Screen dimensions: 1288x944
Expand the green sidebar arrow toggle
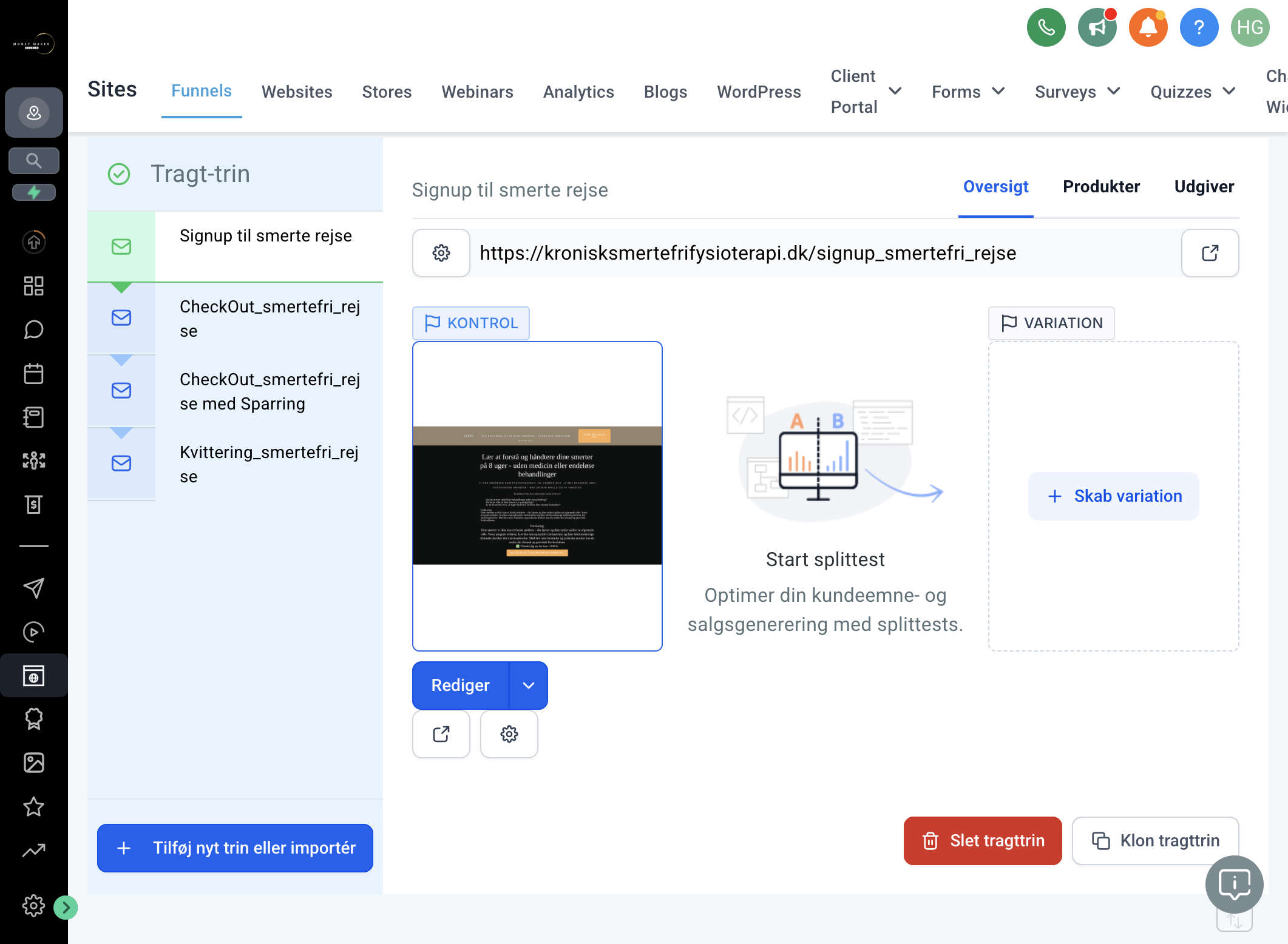66,908
